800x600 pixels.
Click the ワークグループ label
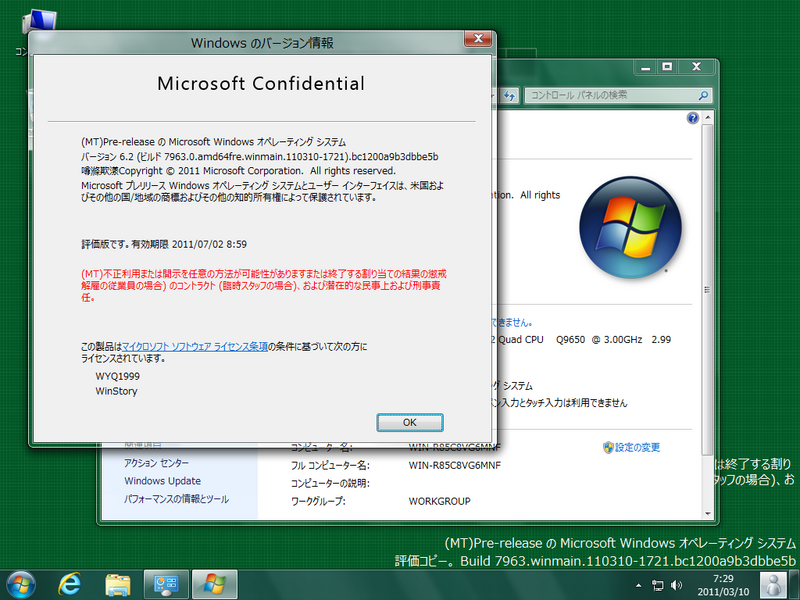click(318, 501)
